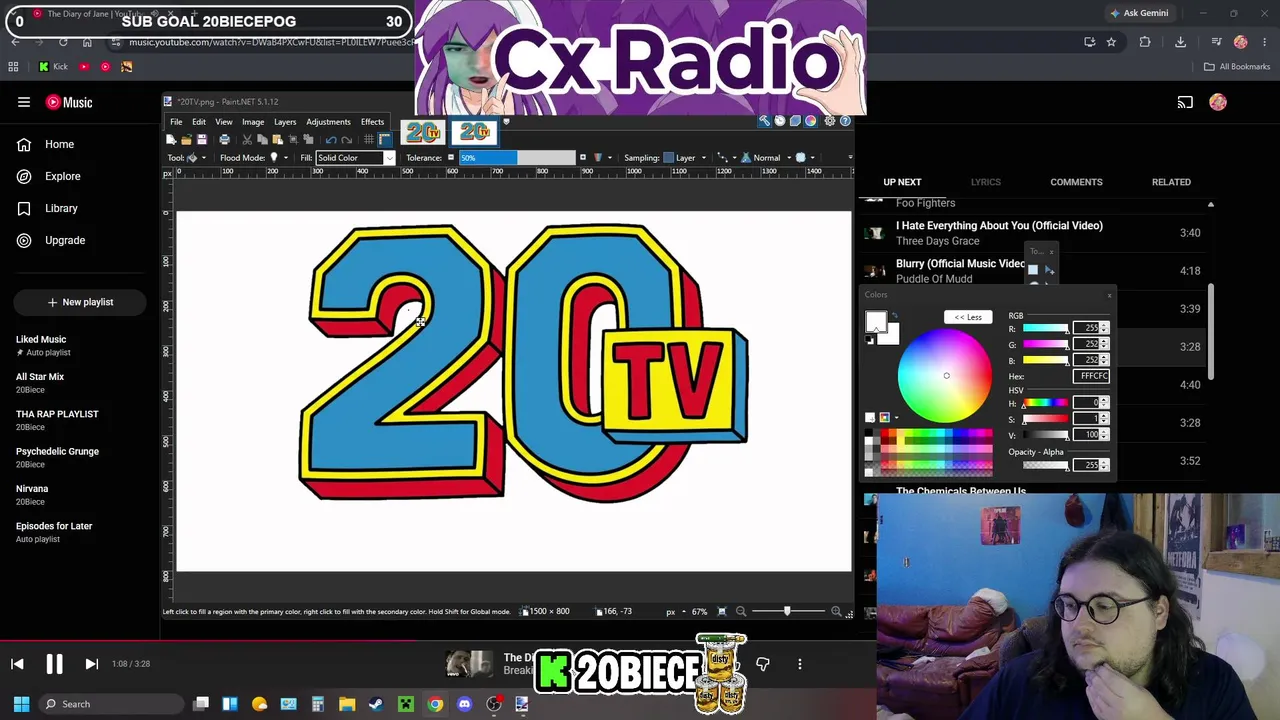1280x720 pixels.
Task: Pause the YouTube Music playback
Action: pos(54,664)
